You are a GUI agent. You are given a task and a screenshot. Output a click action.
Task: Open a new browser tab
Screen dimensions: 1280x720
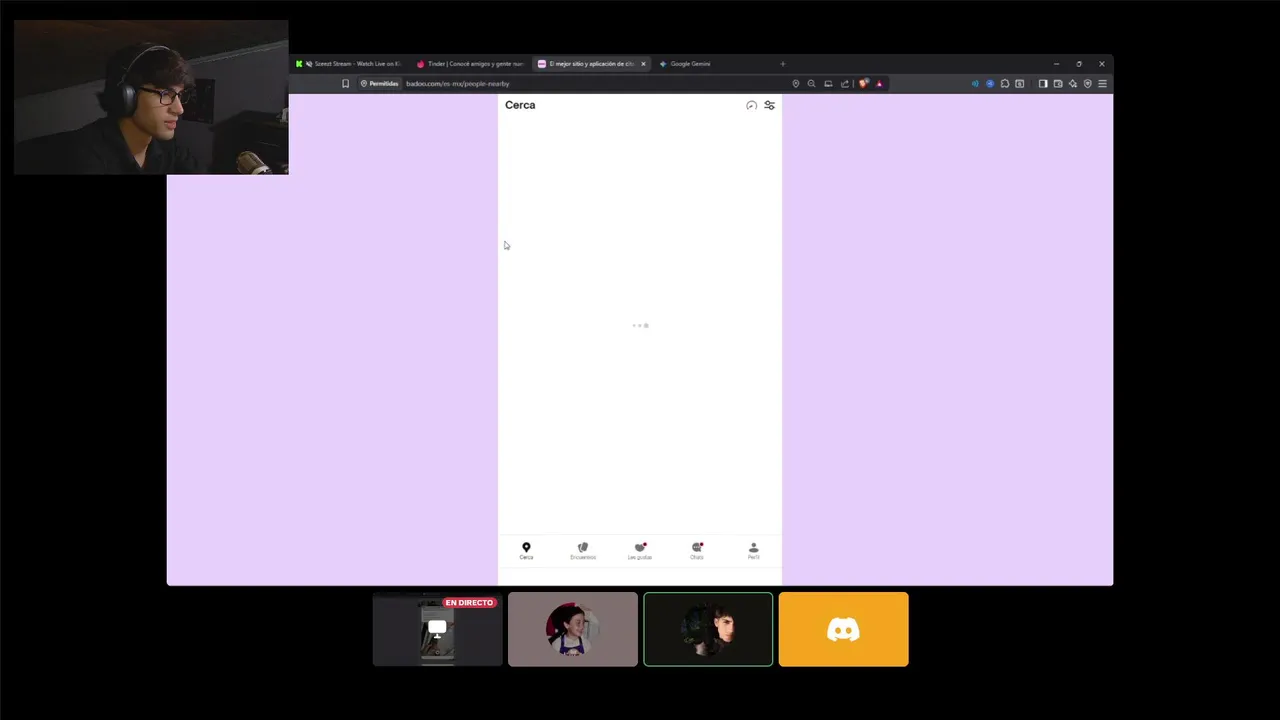(x=782, y=64)
